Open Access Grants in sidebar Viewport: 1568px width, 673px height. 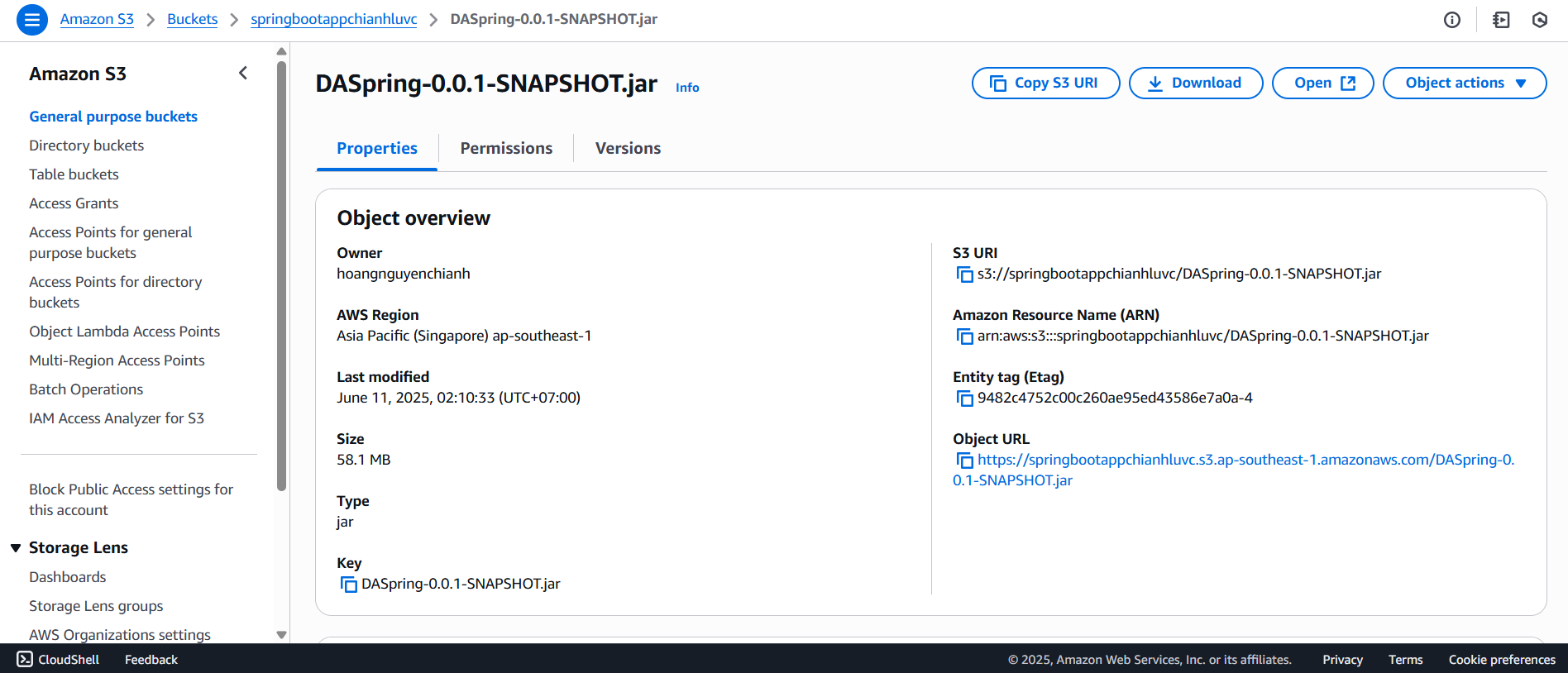74,203
